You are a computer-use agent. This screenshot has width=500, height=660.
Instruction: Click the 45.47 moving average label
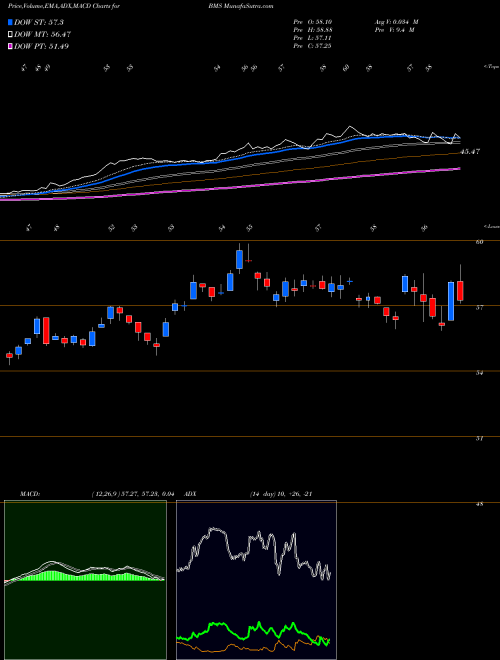(471, 152)
